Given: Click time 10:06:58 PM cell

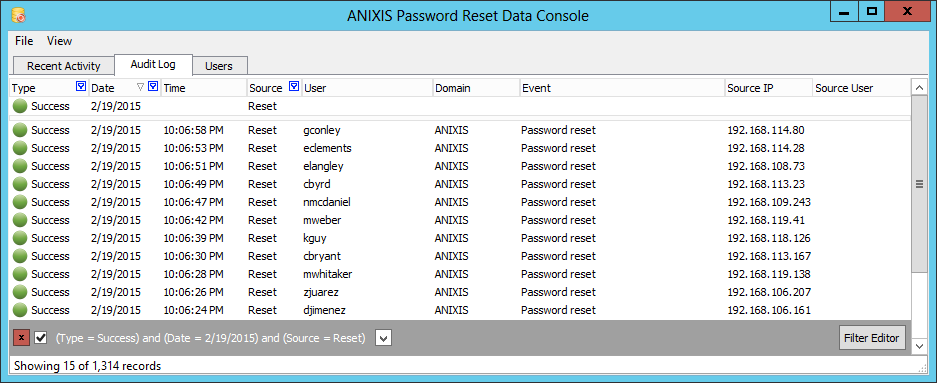Looking at the screenshot, I should pyautogui.click(x=193, y=130).
